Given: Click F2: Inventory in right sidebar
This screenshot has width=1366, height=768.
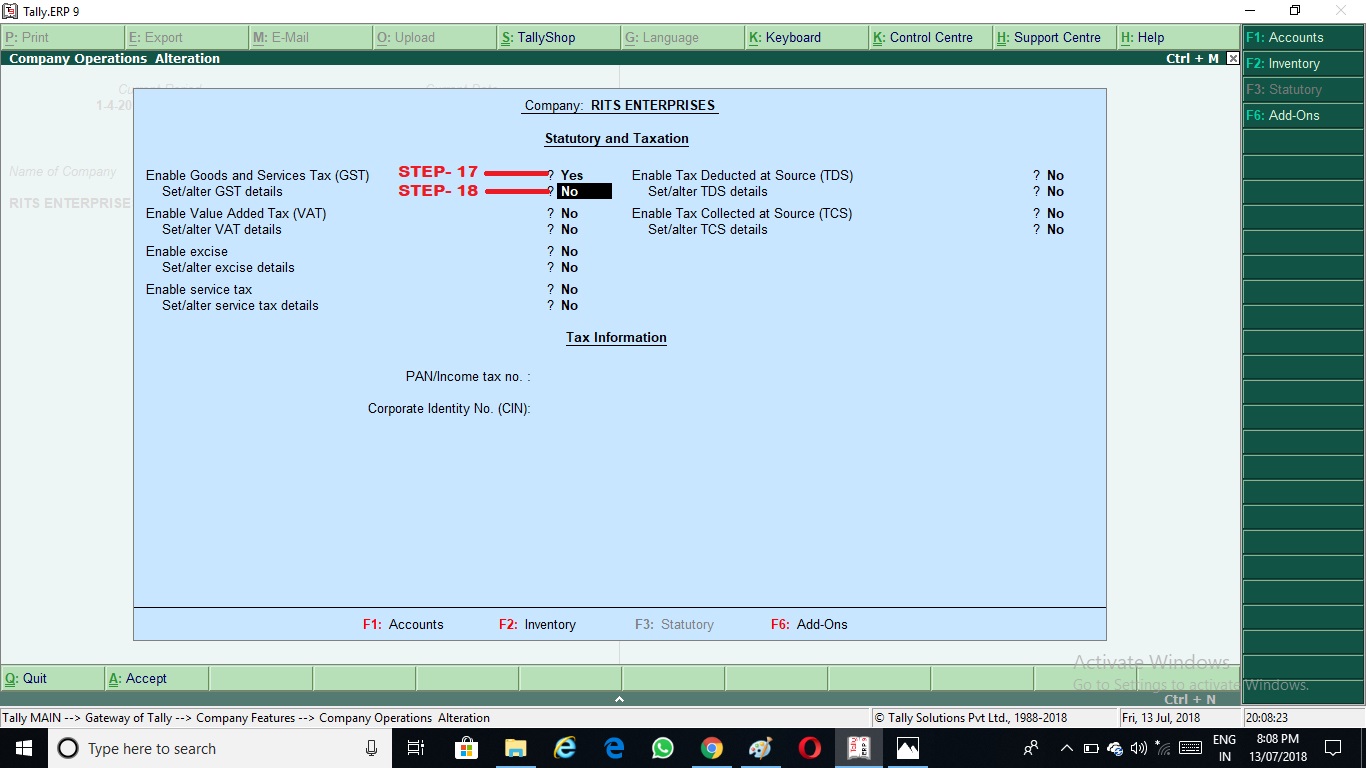Looking at the screenshot, I should (1303, 63).
